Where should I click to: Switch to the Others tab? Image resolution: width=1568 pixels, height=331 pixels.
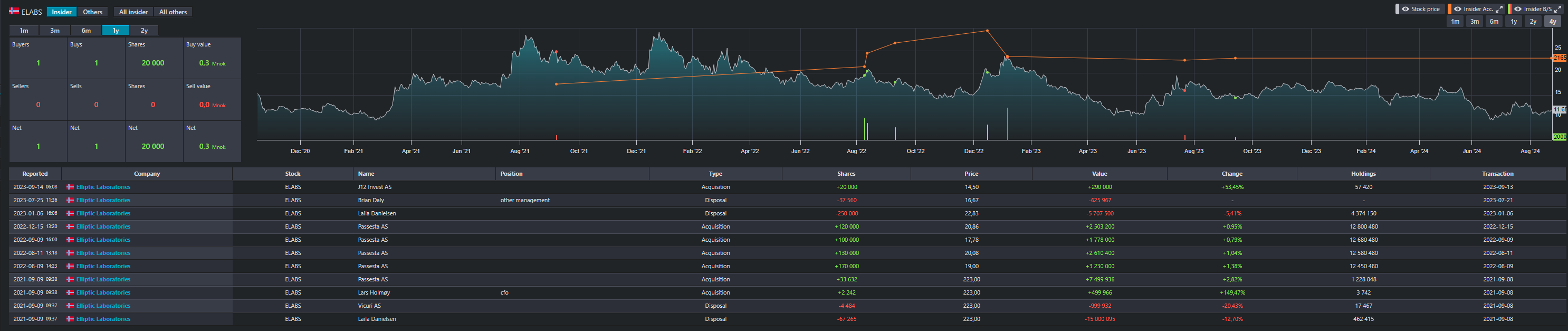[92, 12]
